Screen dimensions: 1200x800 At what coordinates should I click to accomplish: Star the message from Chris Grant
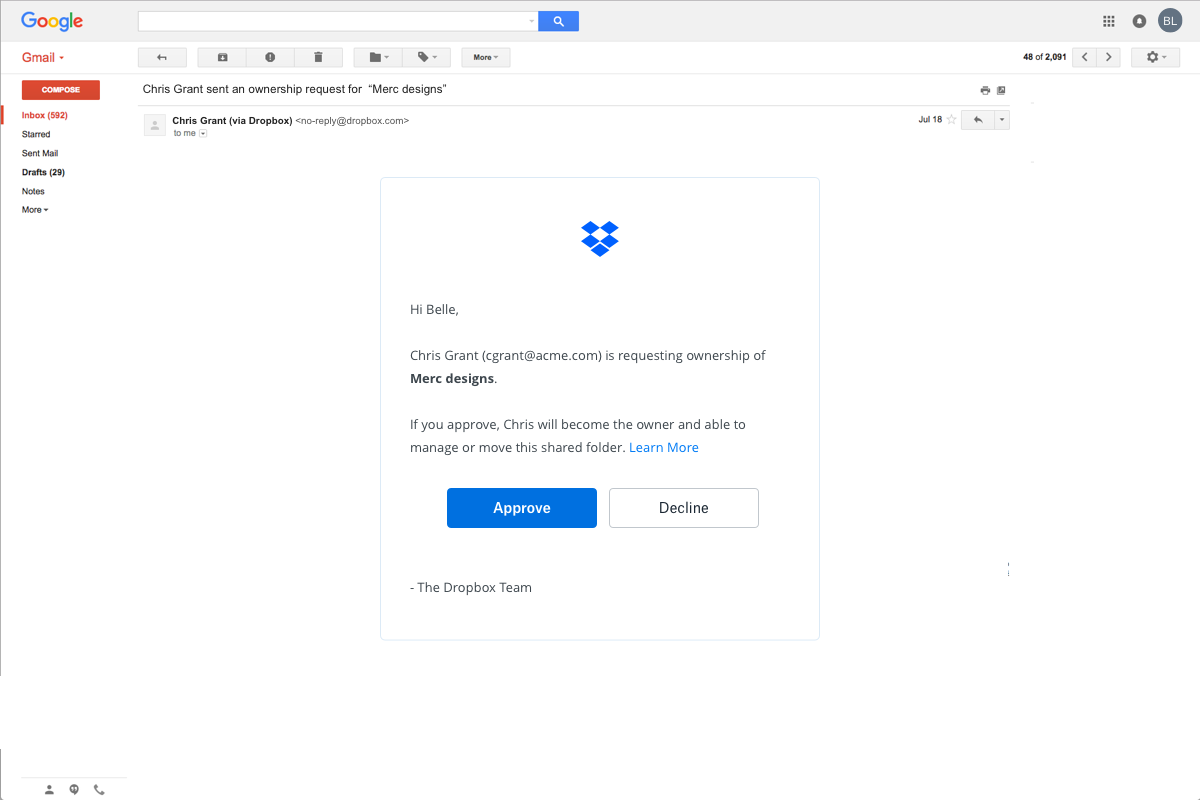[951, 120]
